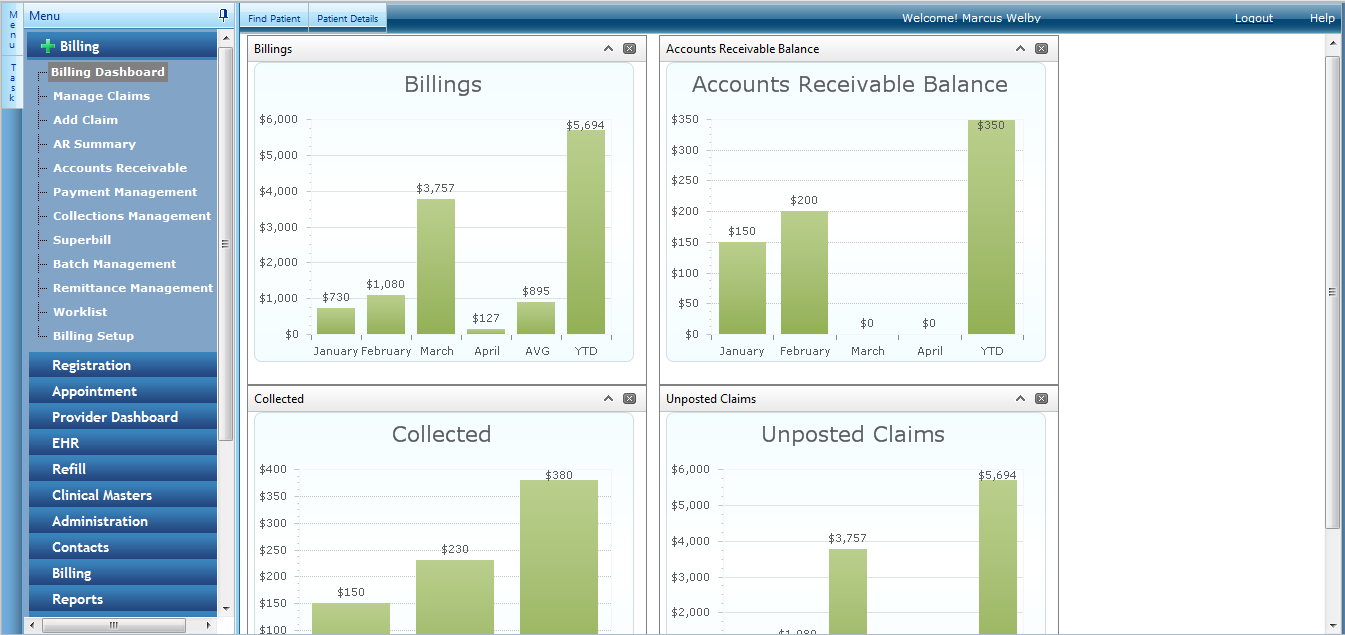Screen dimensions: 1345x635
Task: Expand the EHR section
Action: (x=123, y=443)
